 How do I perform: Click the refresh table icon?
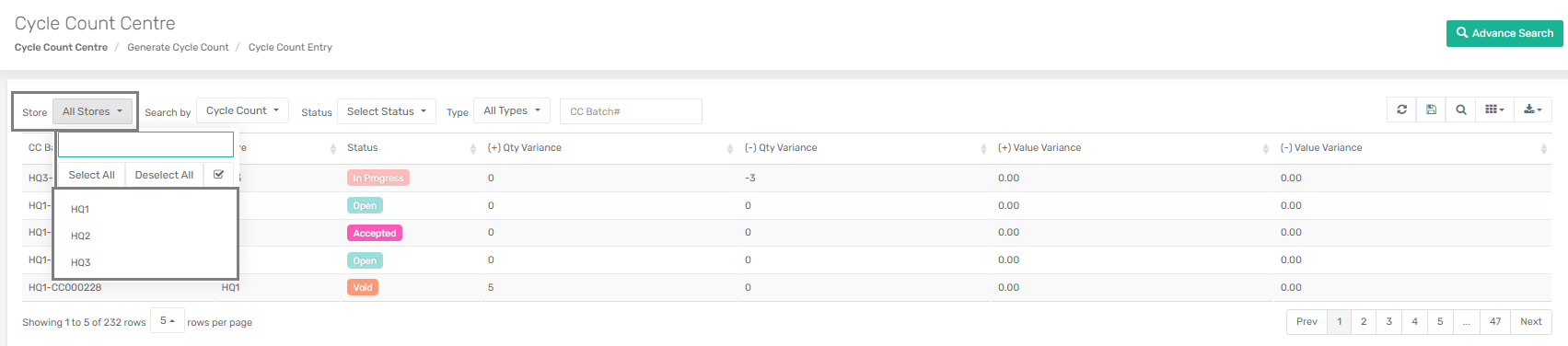coord(1401,110)
